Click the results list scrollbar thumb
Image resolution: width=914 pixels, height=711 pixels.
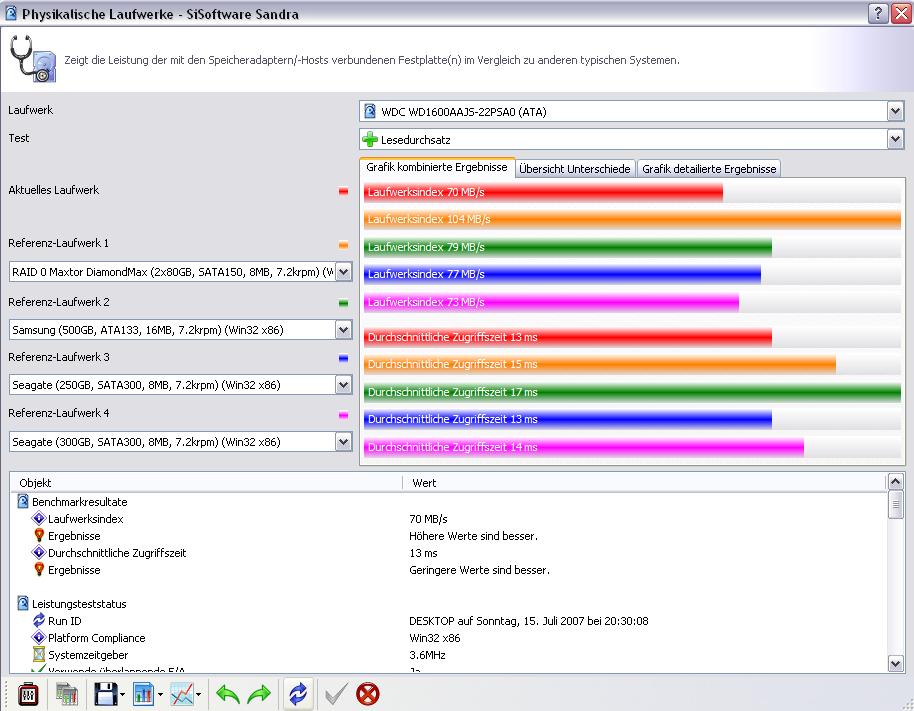(895, 505)
